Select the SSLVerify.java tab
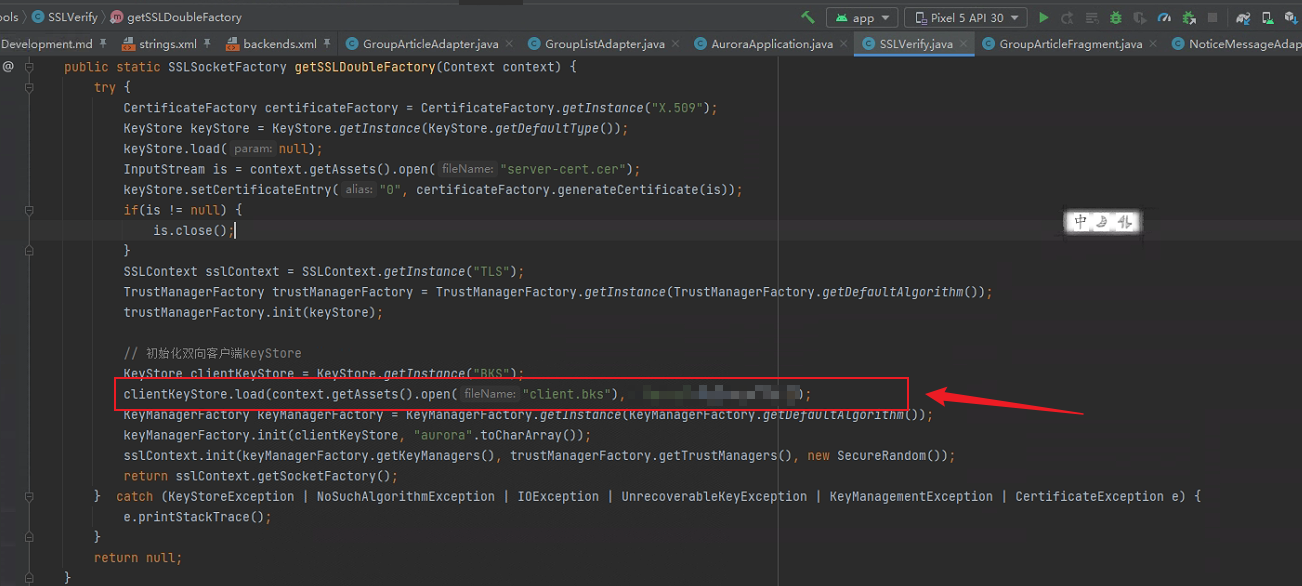 915,44
